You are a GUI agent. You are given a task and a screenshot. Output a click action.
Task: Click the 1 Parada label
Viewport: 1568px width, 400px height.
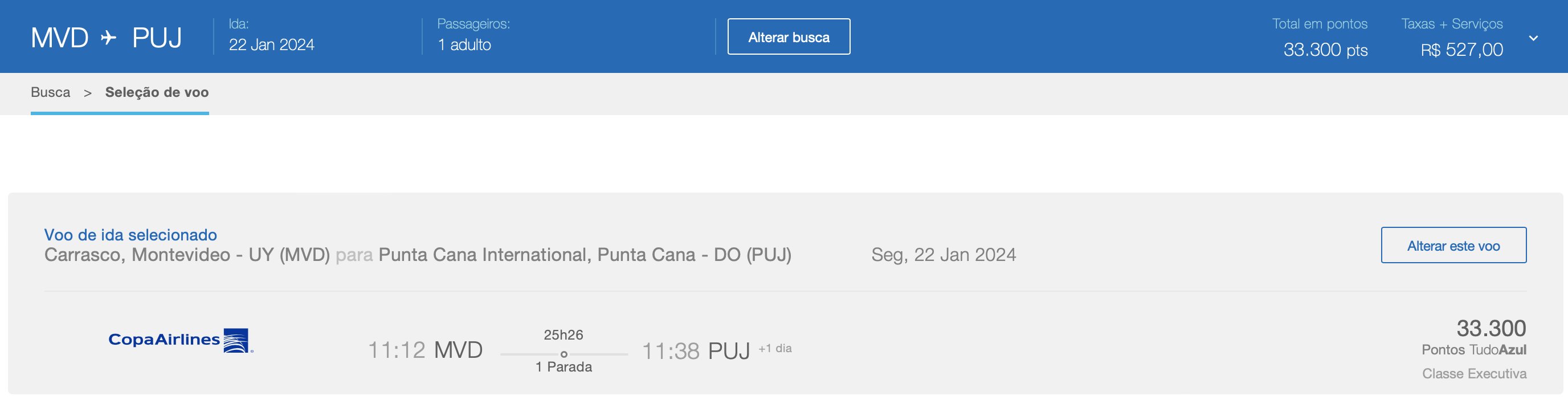pyautogui.click(x=563, y=366)
